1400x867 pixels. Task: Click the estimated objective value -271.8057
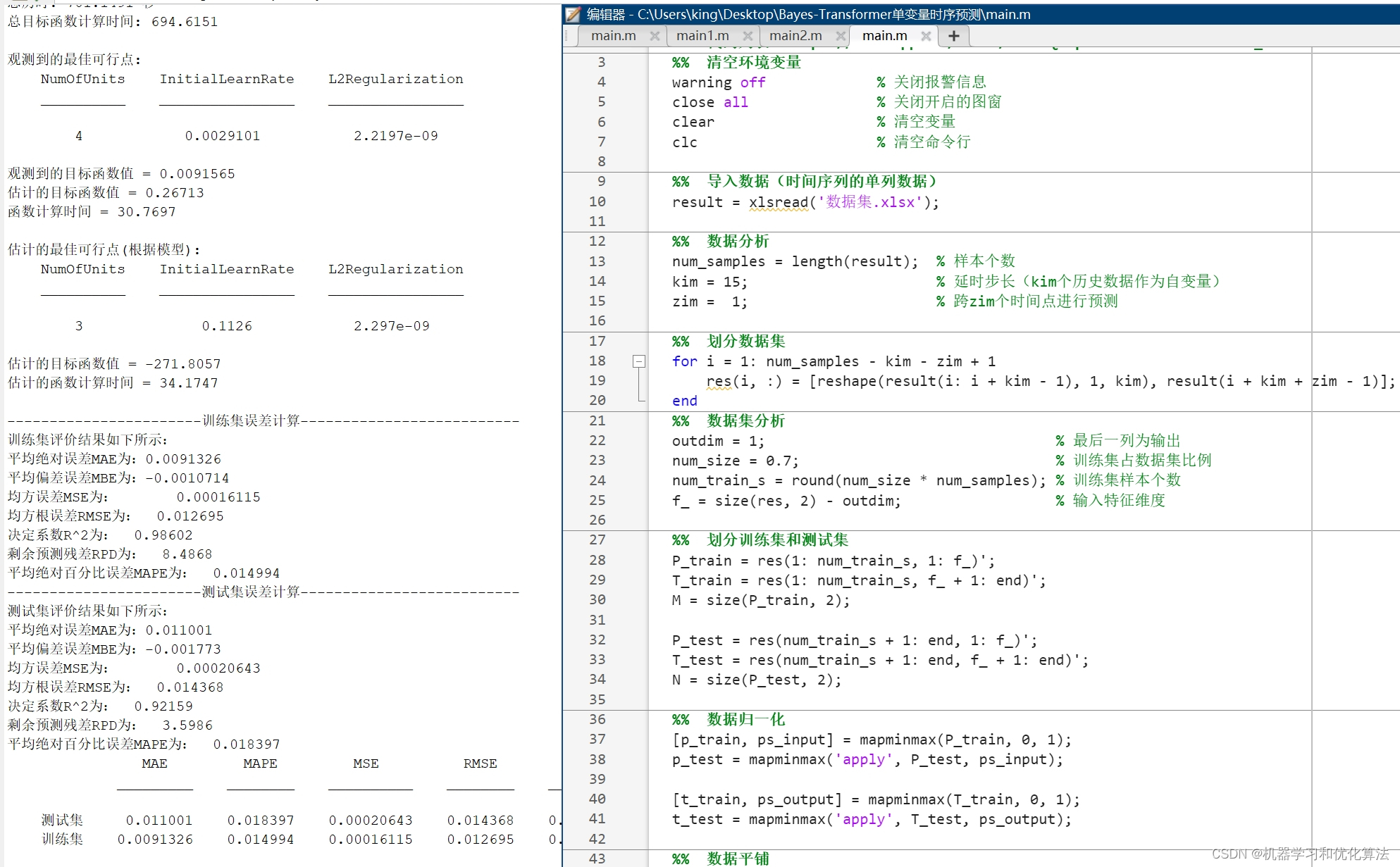183,364
